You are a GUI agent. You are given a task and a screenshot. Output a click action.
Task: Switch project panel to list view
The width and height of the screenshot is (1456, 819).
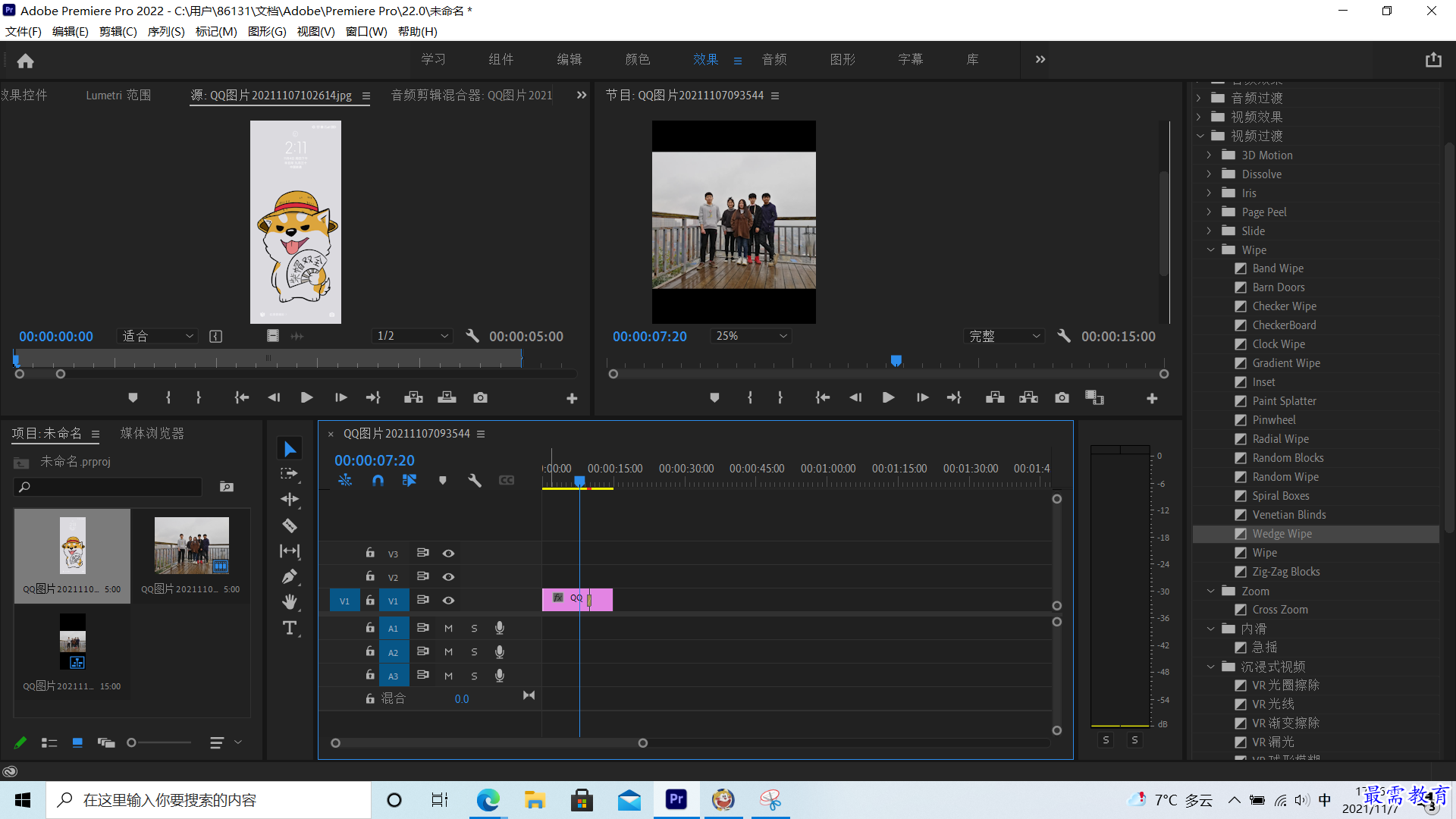pyautogui.click(x=49, y=743)
